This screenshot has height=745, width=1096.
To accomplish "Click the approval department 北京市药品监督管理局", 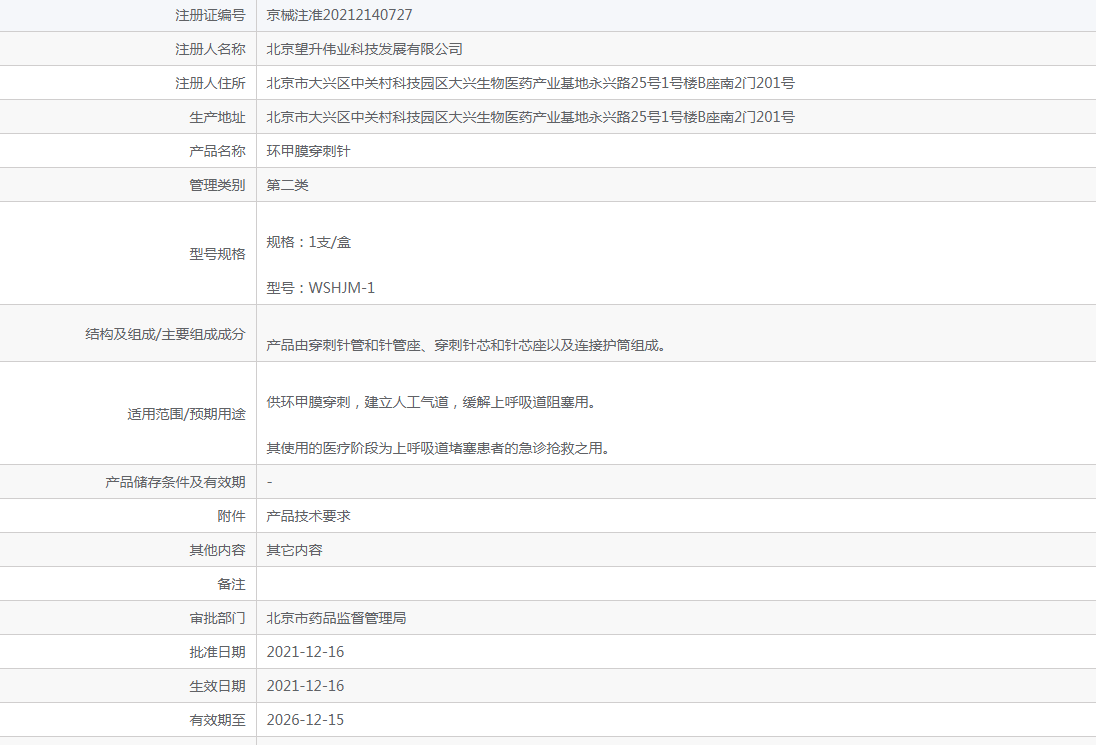I will (336, 618).
